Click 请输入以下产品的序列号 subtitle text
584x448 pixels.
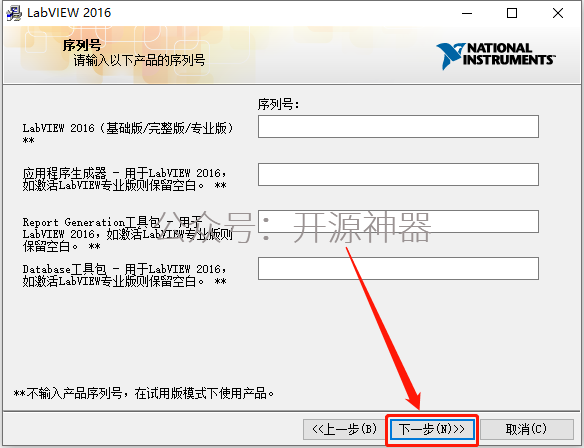(139, 60)
